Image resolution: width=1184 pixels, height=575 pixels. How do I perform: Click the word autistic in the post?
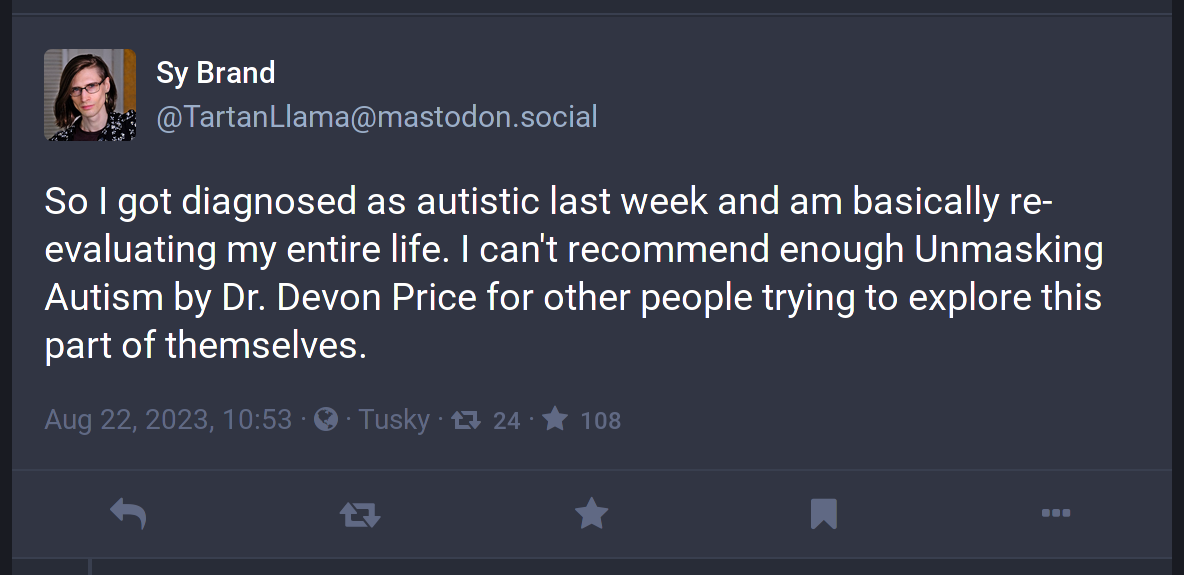tap(478, 202)
